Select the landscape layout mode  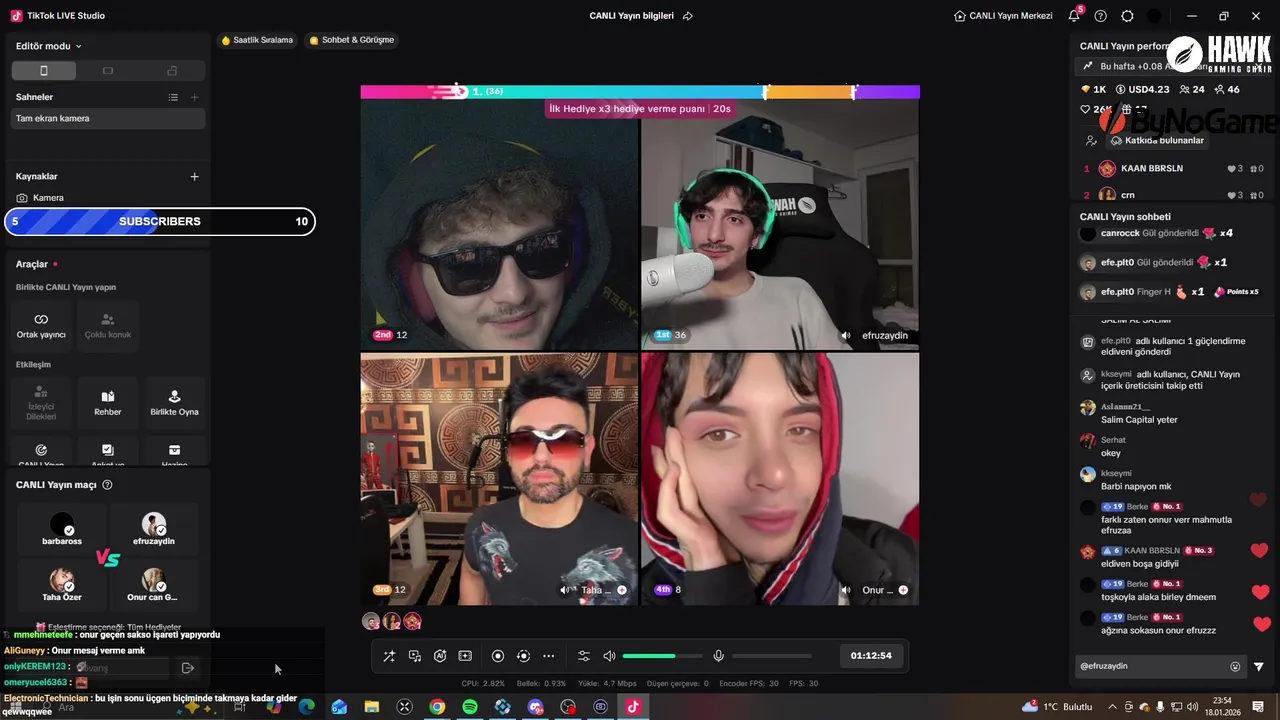[x=108, y=71]
